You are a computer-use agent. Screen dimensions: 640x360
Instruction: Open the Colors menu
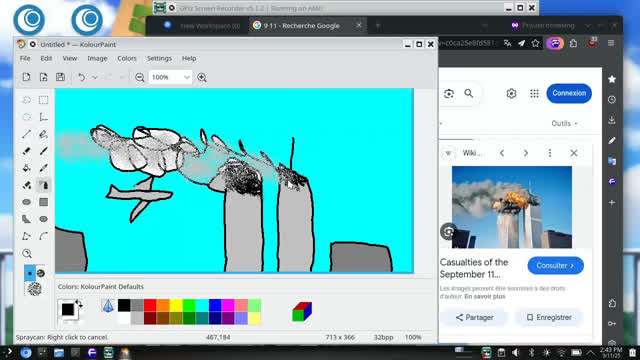tap(127, 58)
